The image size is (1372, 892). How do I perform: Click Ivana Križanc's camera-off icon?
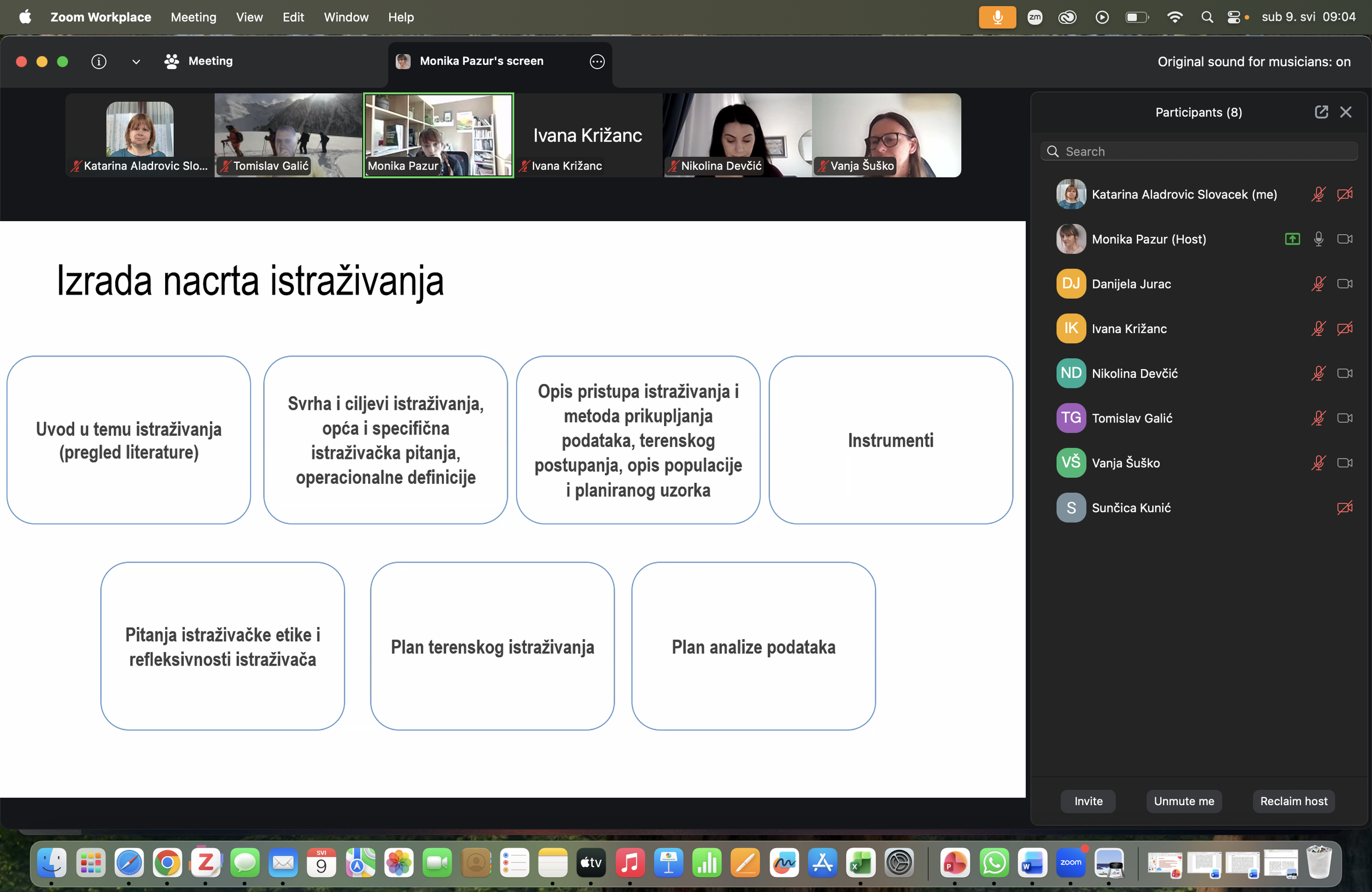(1345, 329)
